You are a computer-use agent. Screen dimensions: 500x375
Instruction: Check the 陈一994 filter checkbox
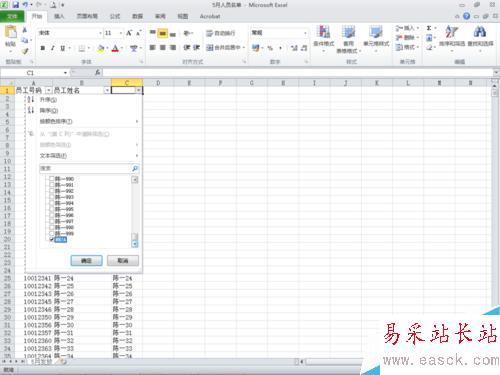[x=52, y=203]
